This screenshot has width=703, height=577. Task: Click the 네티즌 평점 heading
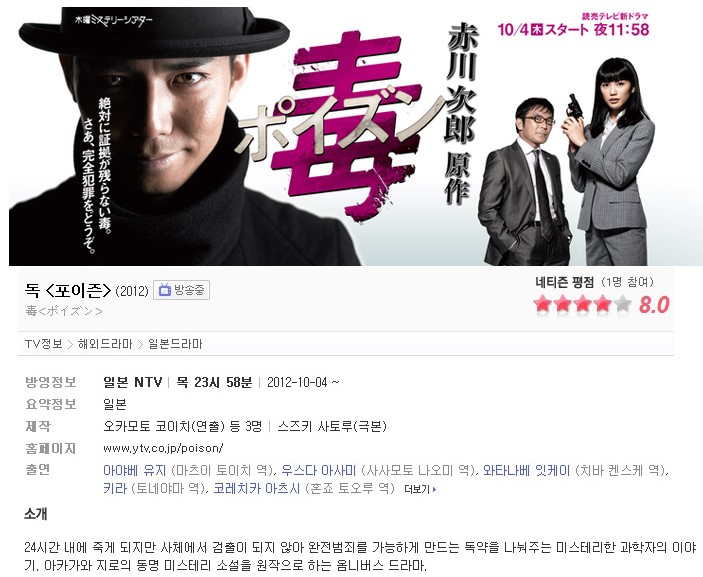pyautogui.click(x=564, y=282)
